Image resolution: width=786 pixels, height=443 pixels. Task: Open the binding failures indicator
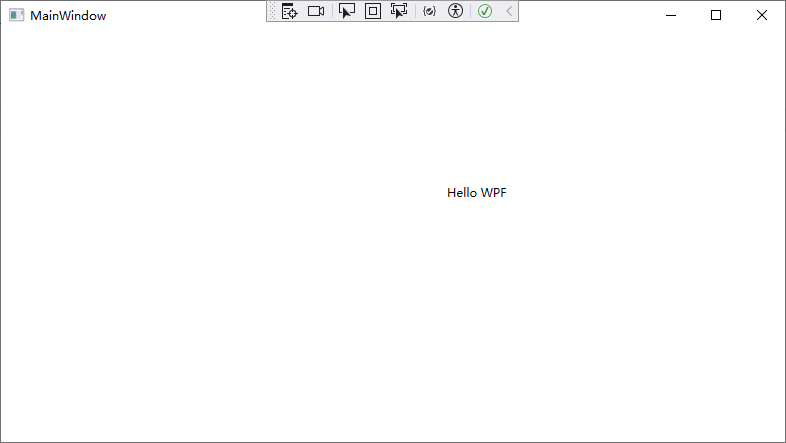429,11
